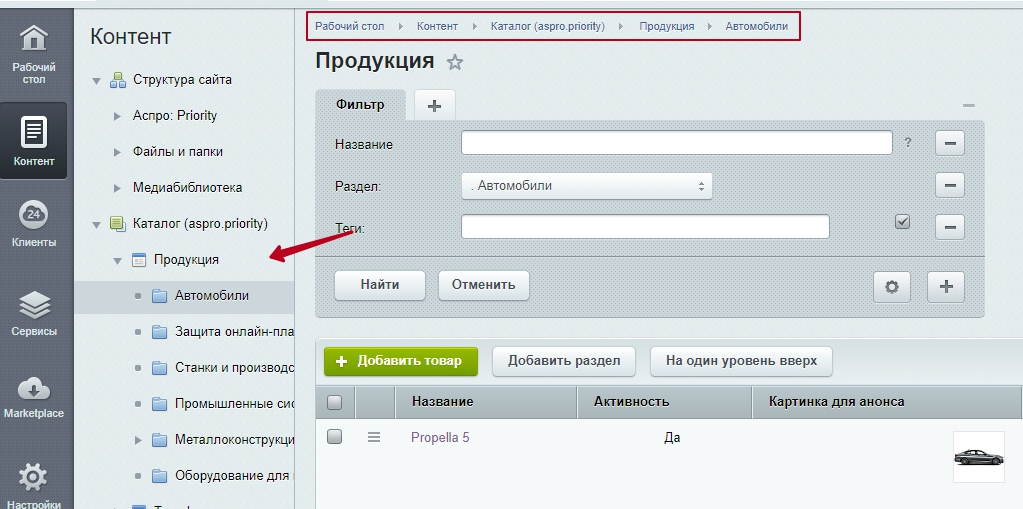Open the Propella 5 car thumbnail
Image resolution: width=1023 pixels, height=509 pixels.
coord(979,457)
